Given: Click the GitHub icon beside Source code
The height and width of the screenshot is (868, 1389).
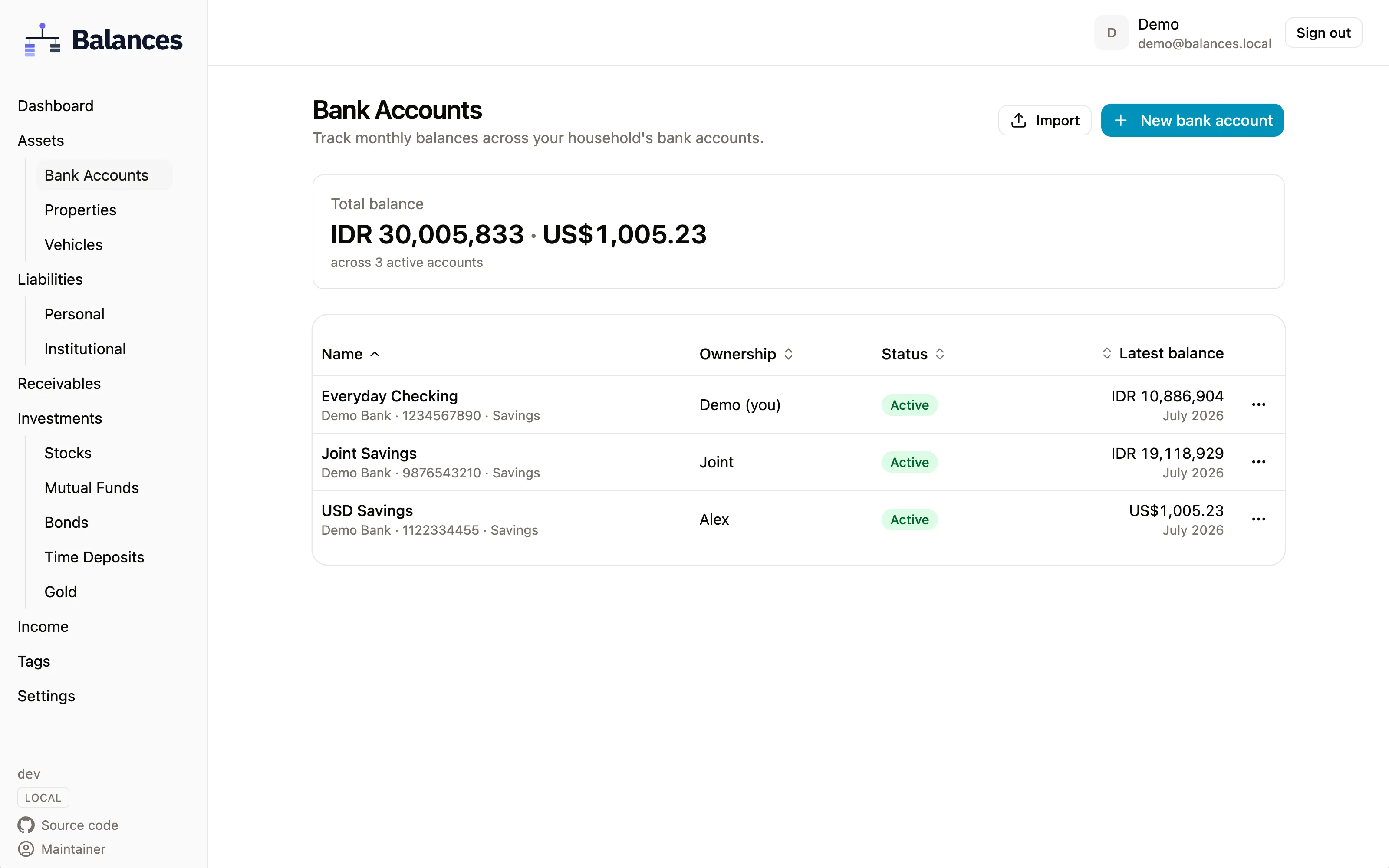Looking at the screenshot, I should pyautogui.click(x=26, y=825).
